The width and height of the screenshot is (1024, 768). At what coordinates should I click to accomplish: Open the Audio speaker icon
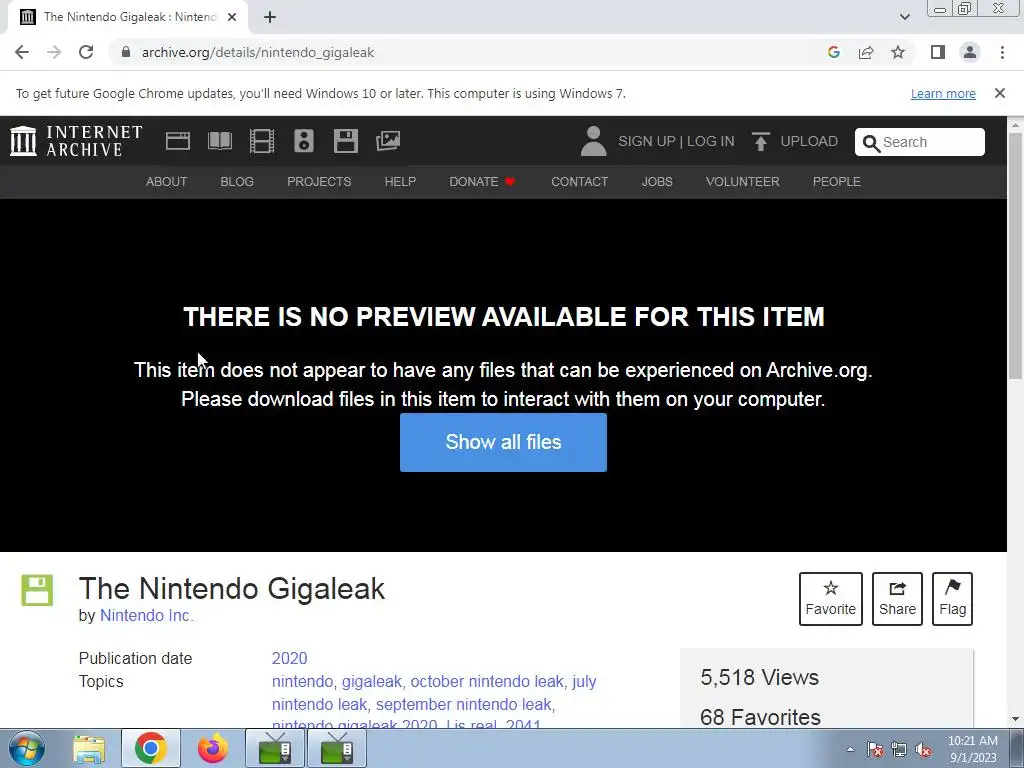click(x=304, y=141)
